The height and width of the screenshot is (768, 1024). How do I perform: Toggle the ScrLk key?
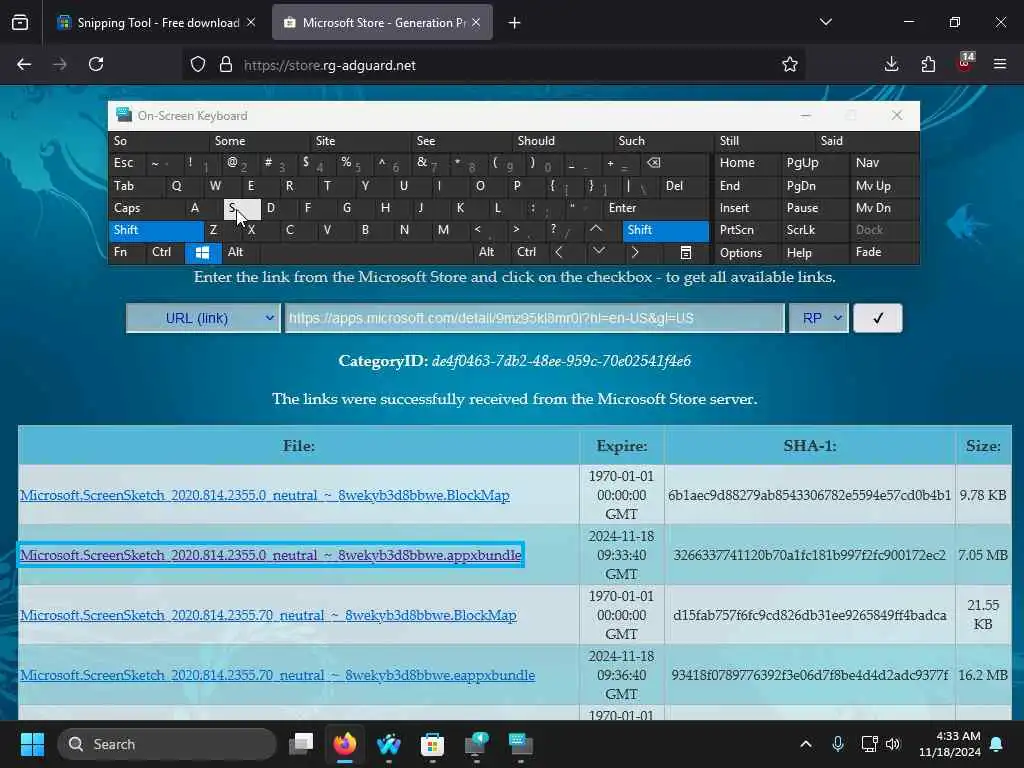814,231
